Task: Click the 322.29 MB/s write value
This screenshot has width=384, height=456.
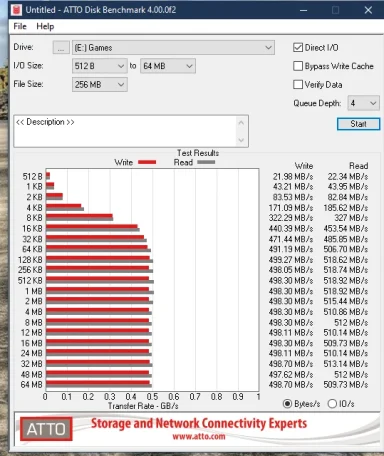Action: [291, 218]
